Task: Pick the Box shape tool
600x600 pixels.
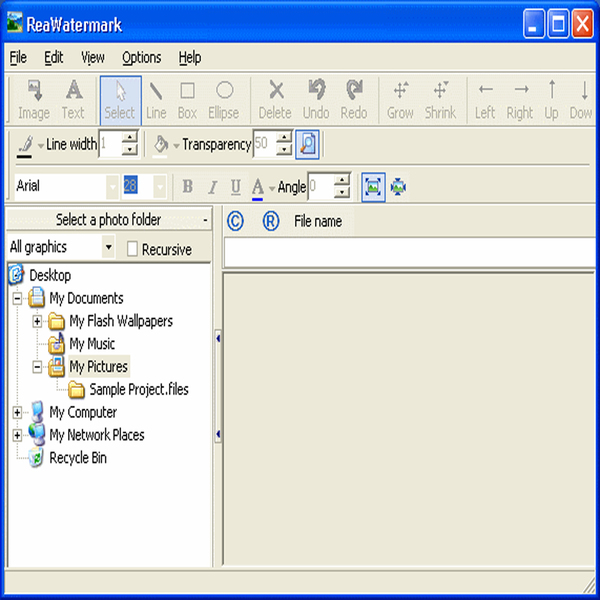Action: point(187,100)
